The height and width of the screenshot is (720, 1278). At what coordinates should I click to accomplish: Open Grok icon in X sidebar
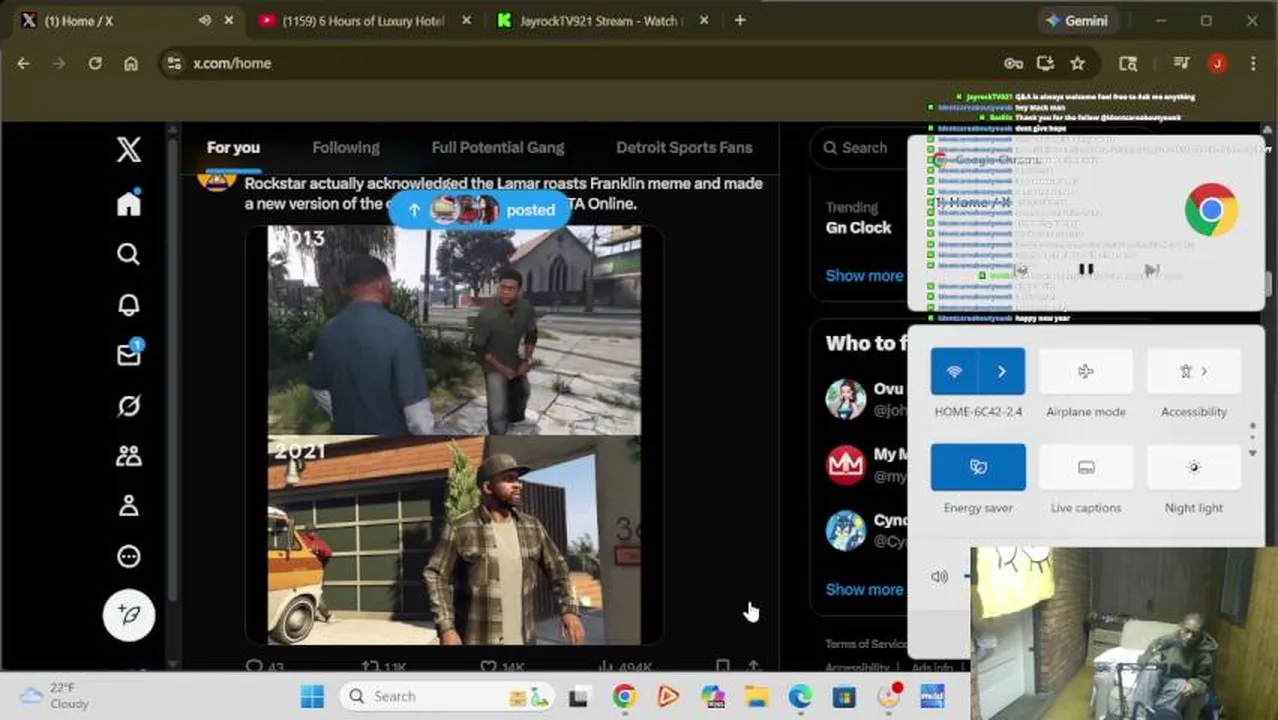(128, 405)
